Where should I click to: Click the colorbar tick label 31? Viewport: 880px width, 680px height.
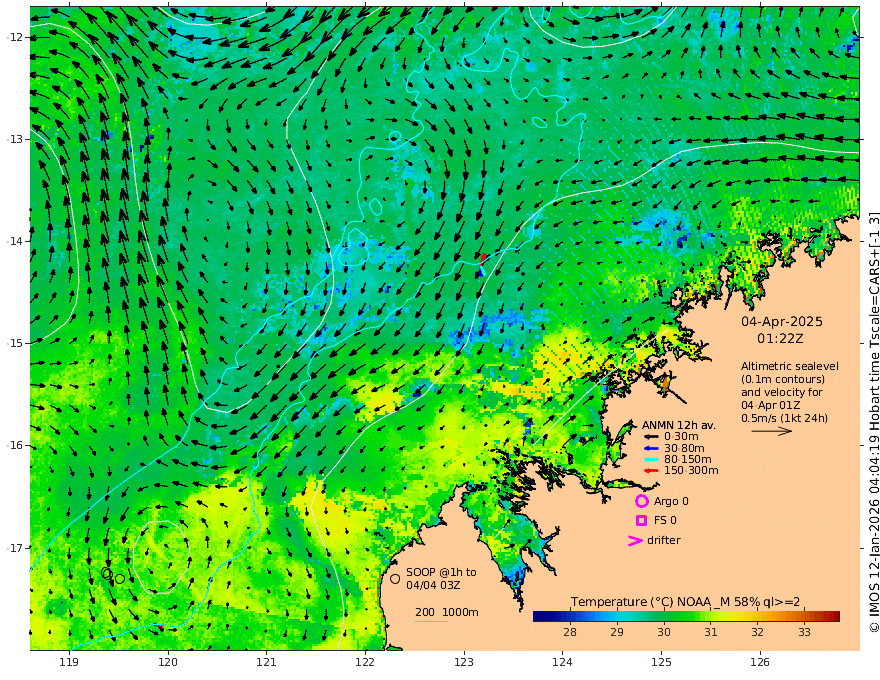click(x=711, y=632)
